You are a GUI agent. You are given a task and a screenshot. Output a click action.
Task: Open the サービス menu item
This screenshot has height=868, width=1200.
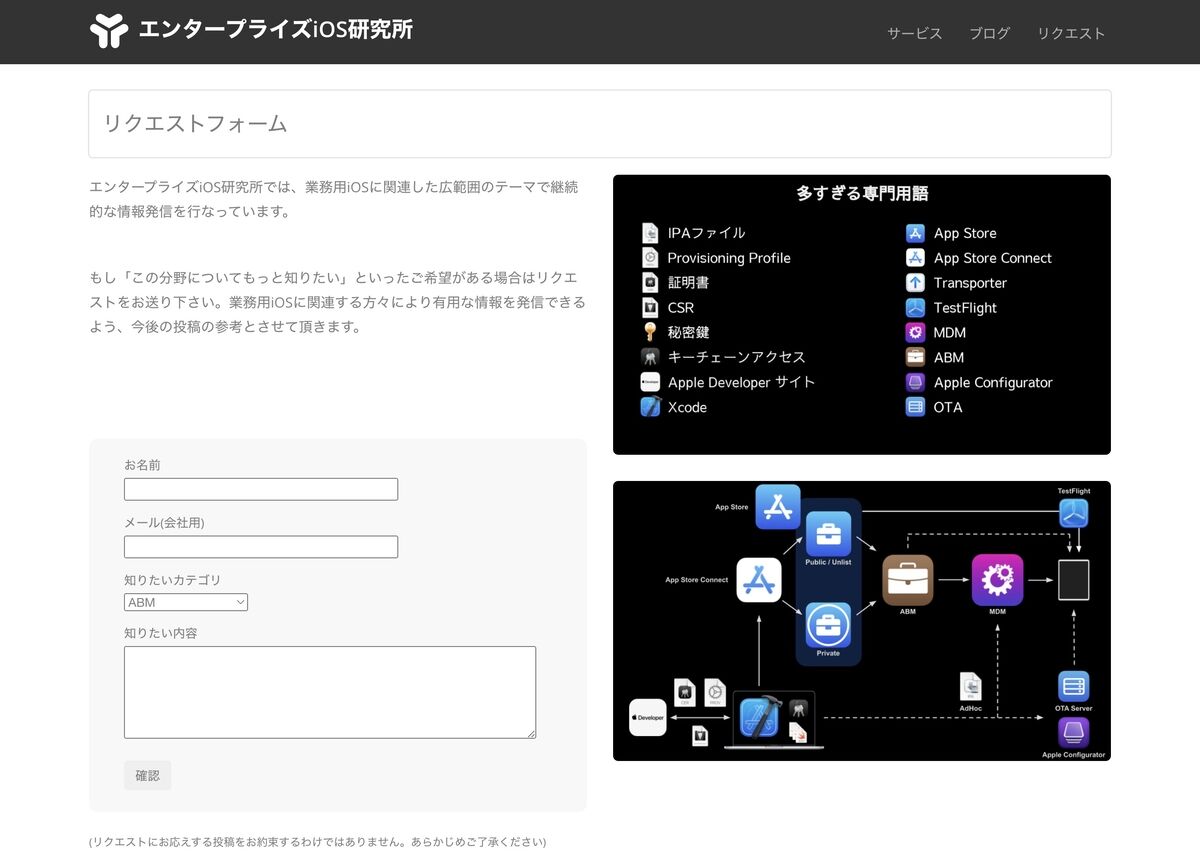click(x=914, y=33)
